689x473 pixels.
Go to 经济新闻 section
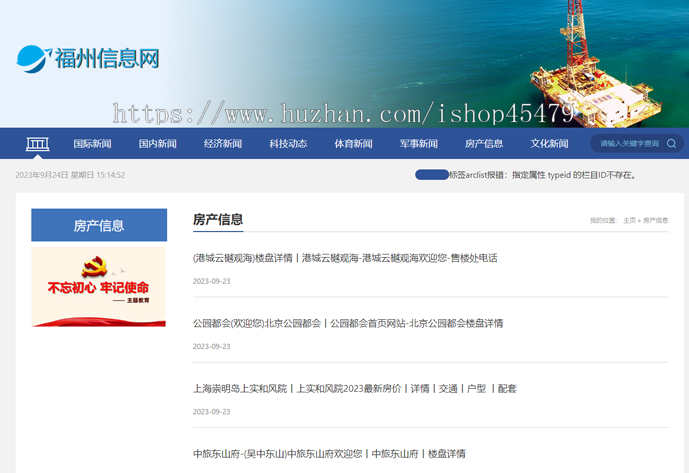click(x=223, y=144)
